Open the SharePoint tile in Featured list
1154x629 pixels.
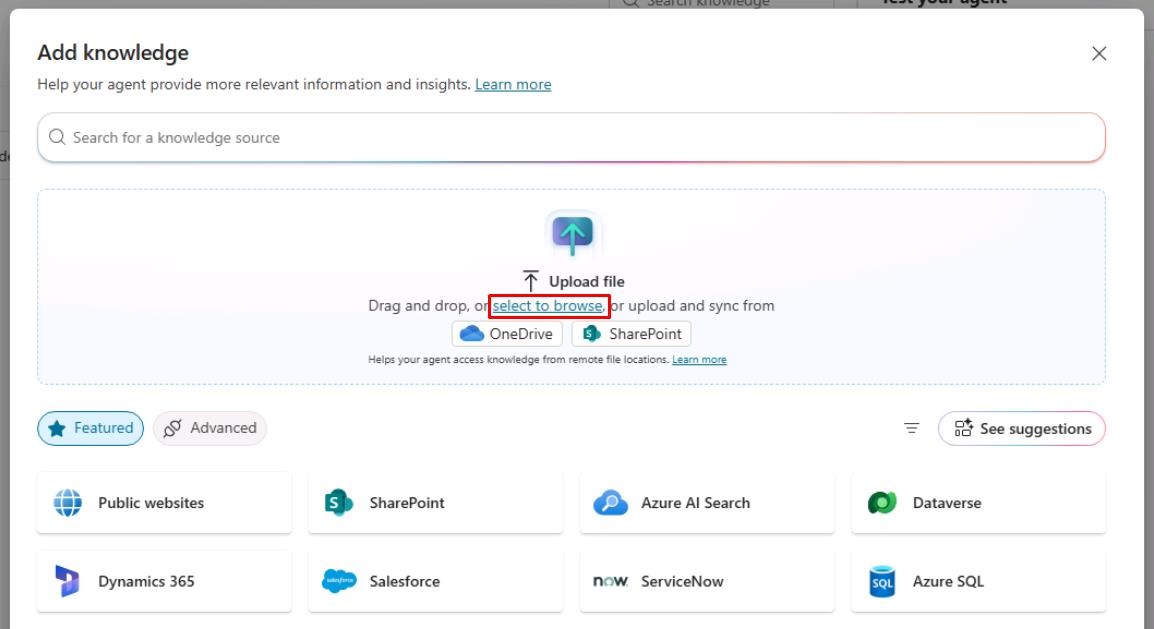pos(435,502)
